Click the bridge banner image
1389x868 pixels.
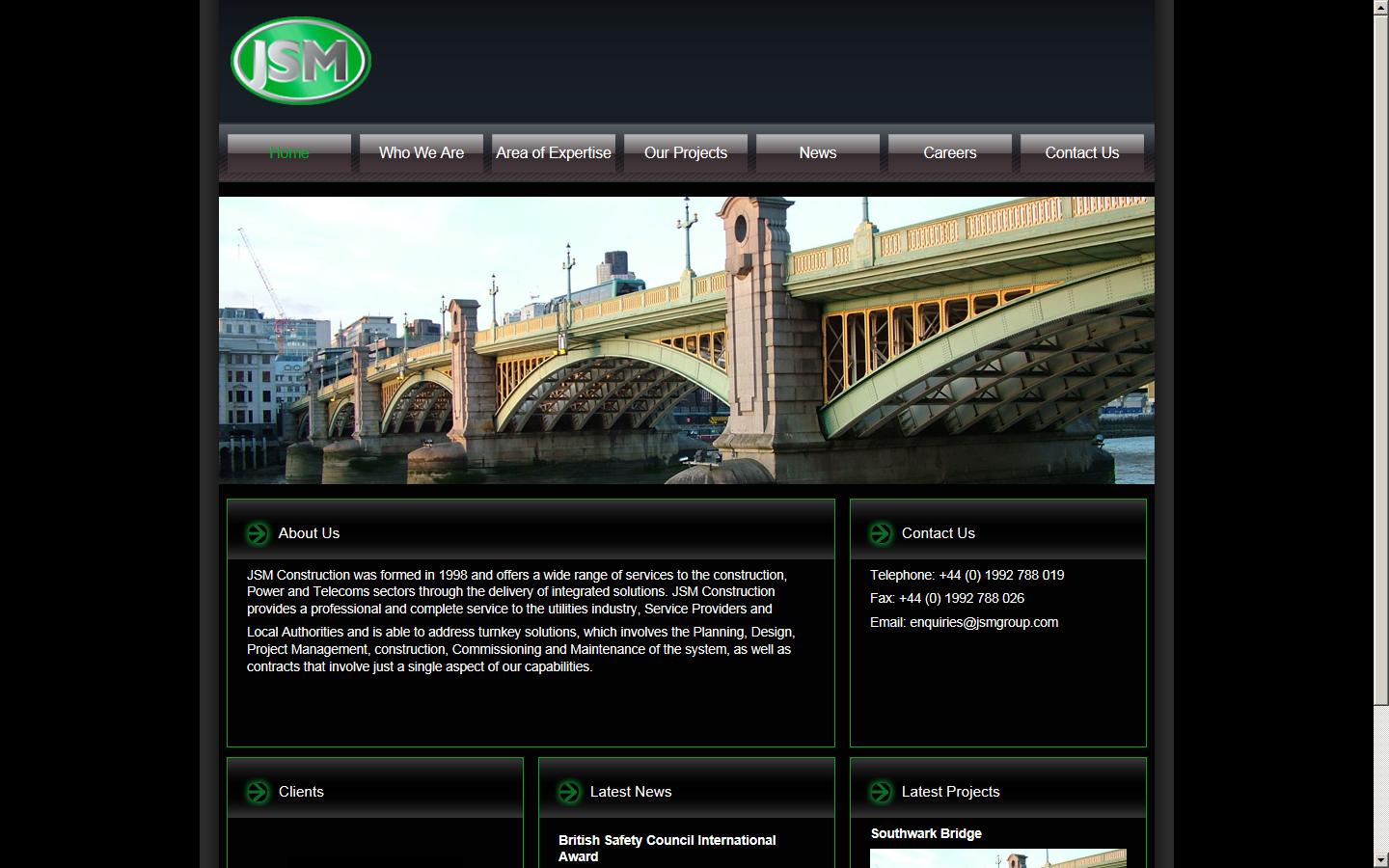coord(686,339)
